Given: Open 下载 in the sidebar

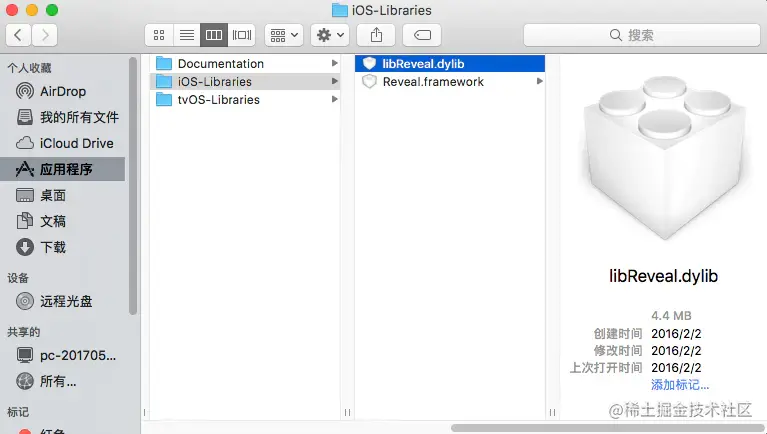Looking at the screenshot, I should pos(63,247).
